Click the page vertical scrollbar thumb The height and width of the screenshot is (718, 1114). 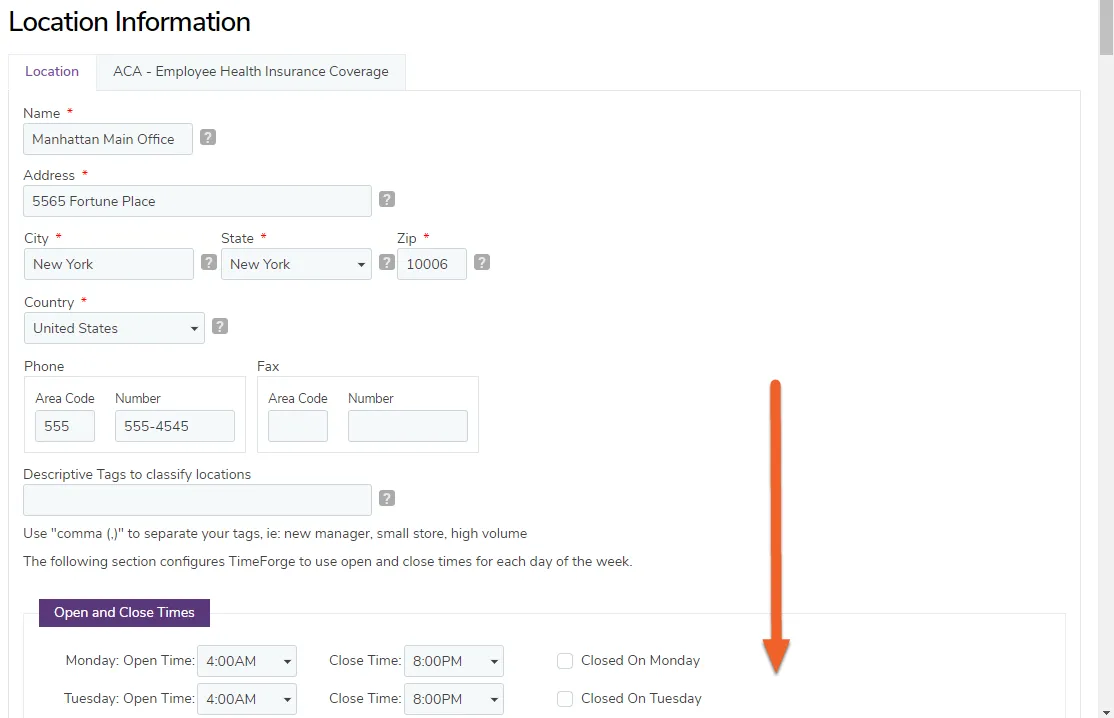click(x=1106, y=27)
